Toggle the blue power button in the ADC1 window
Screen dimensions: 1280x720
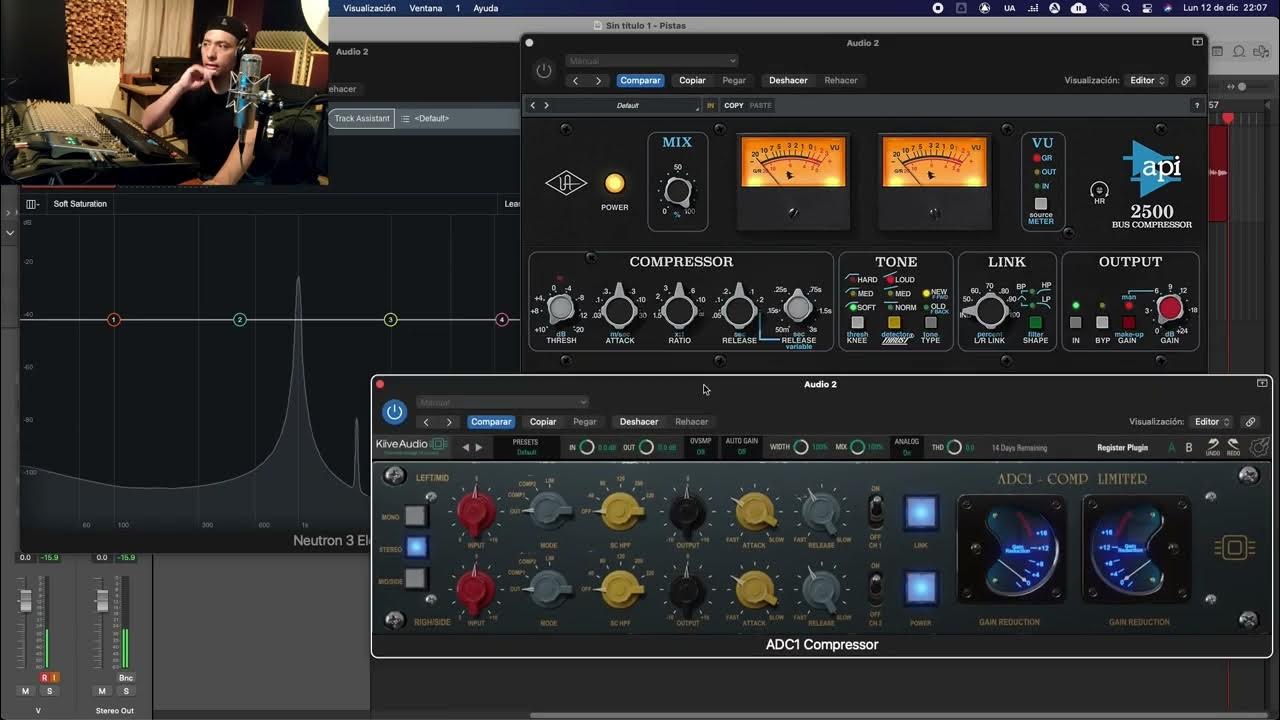click(x=394, y=412)
